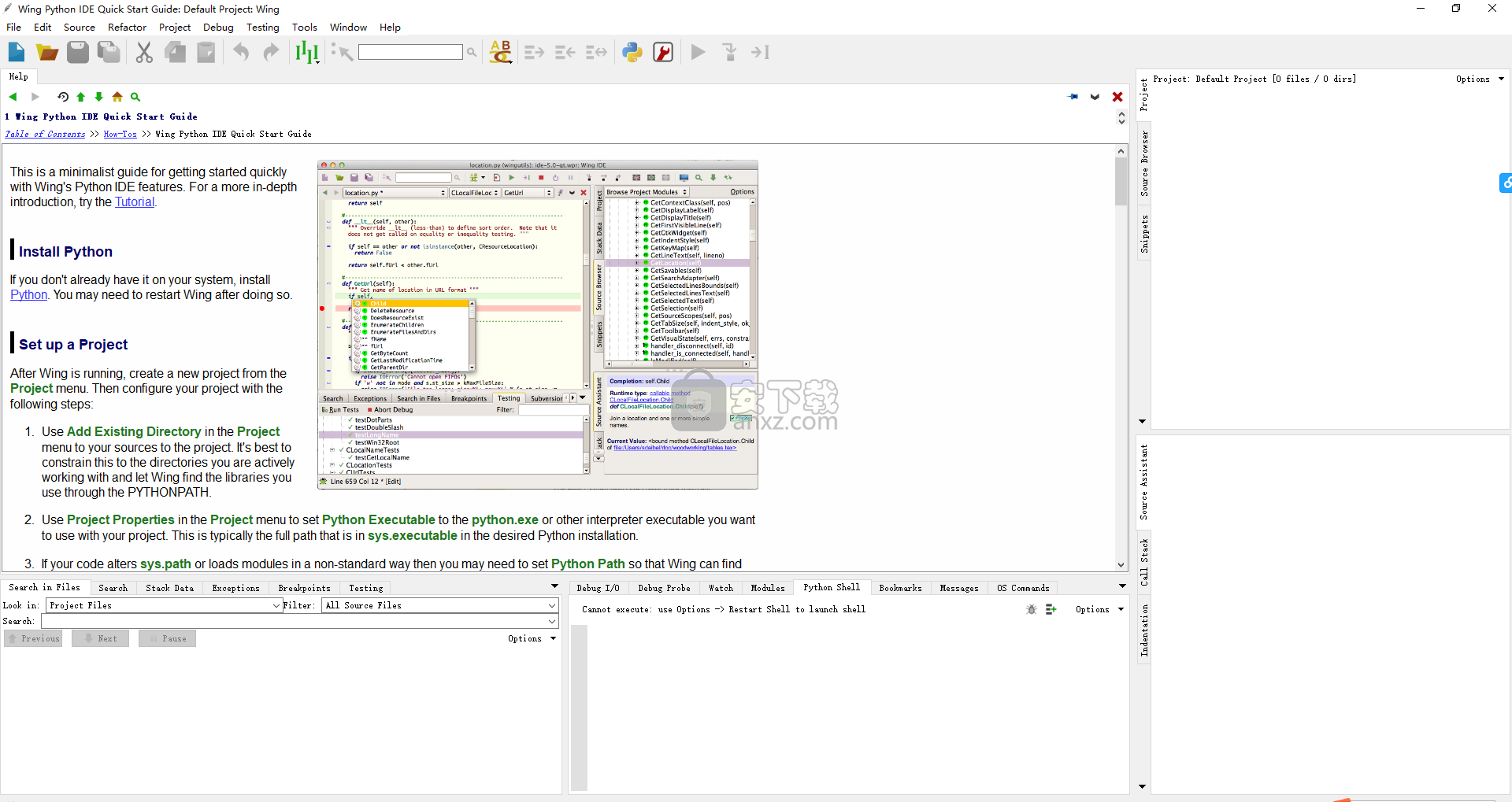Expand left bottom panel tab list arrow
This screenshot has width=1512, height=802.
click(x=554, y=586)
